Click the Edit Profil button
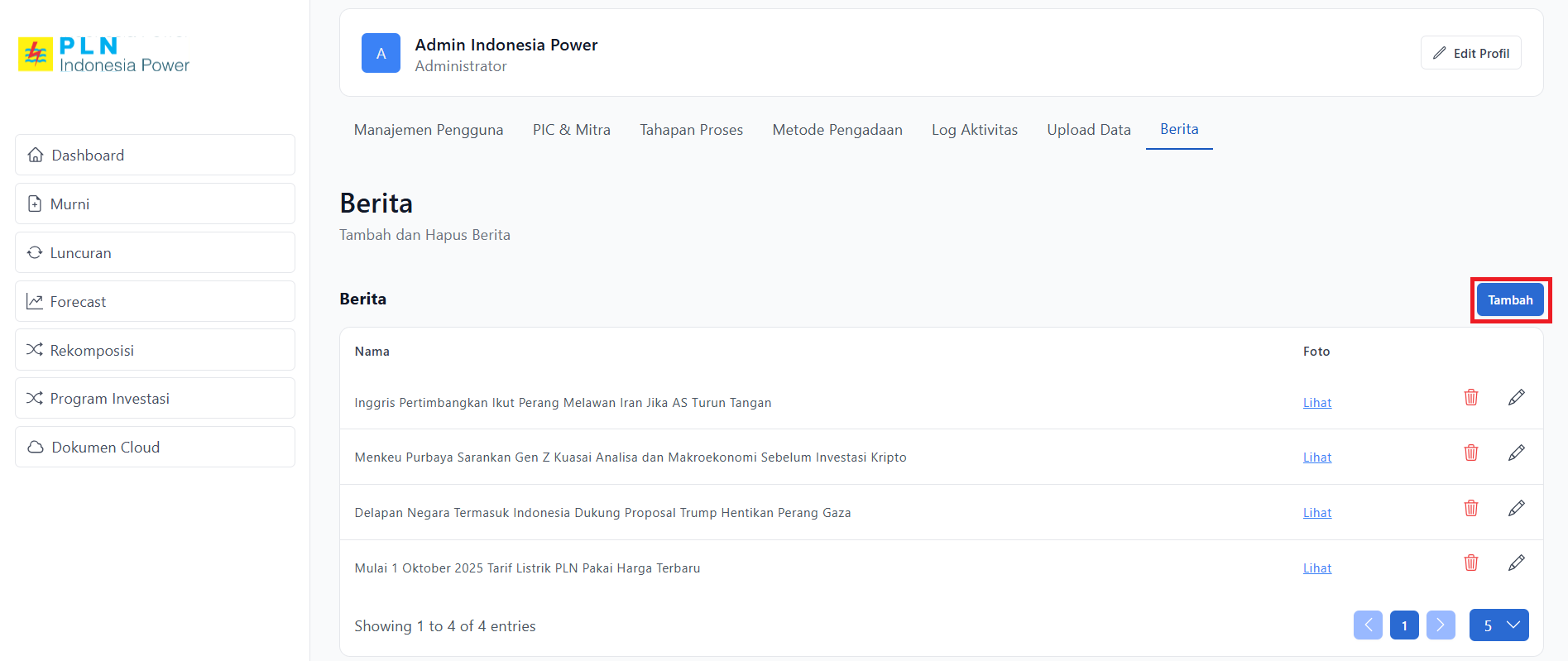The width and height of the screenshot is (1568, 661). 1470,53
